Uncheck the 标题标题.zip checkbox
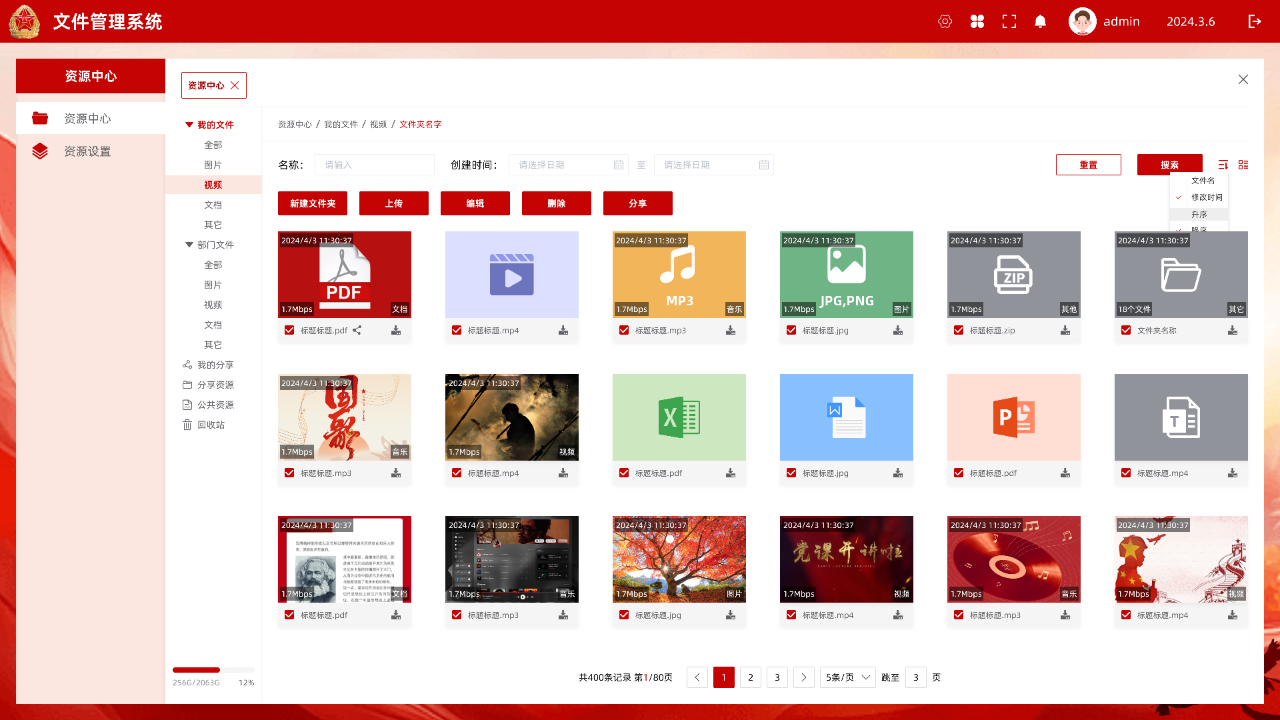The image size is (1280, 720). point(959,330)
